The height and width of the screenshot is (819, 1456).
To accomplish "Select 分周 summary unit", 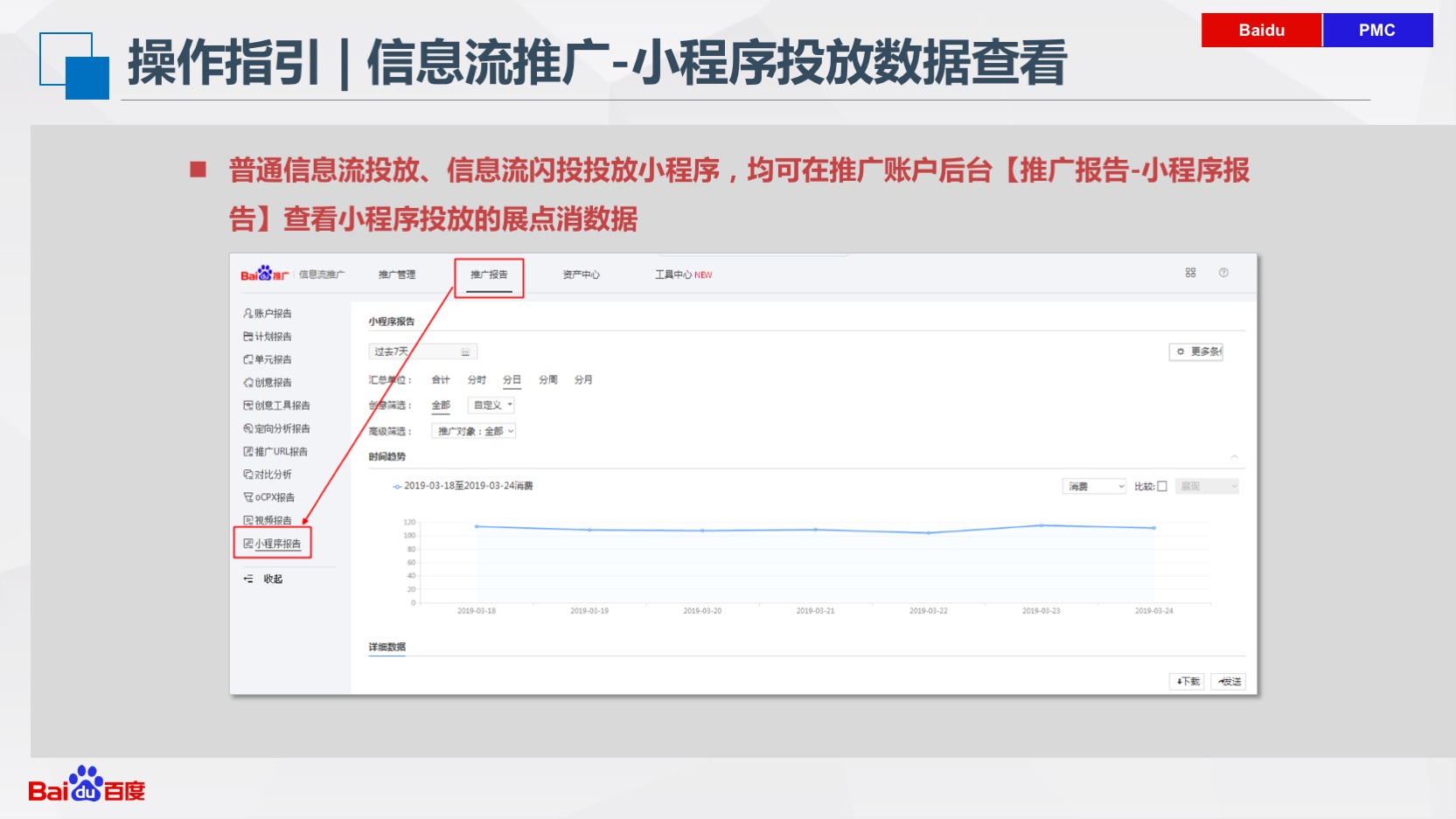I will (x=548, y=379).
